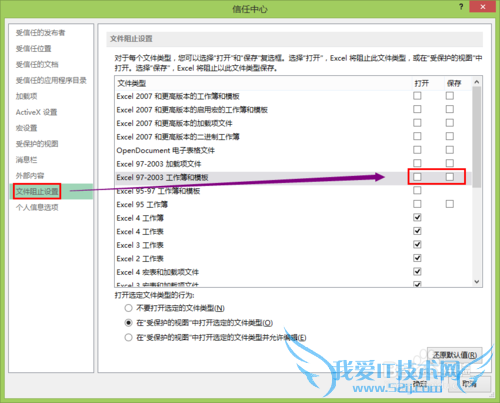Open the 宏设置 category
This screenshot has height=403, width=500.
point(26,128)
